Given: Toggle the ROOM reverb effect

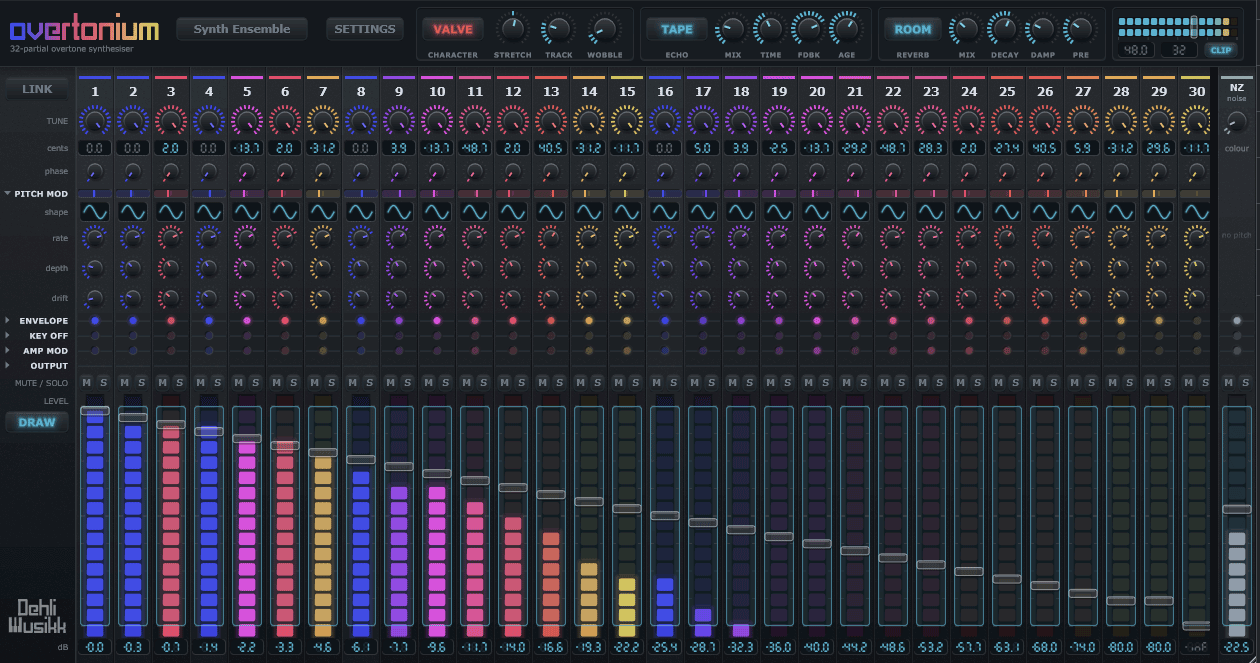Looking at the screenshot, I should 912,29.
